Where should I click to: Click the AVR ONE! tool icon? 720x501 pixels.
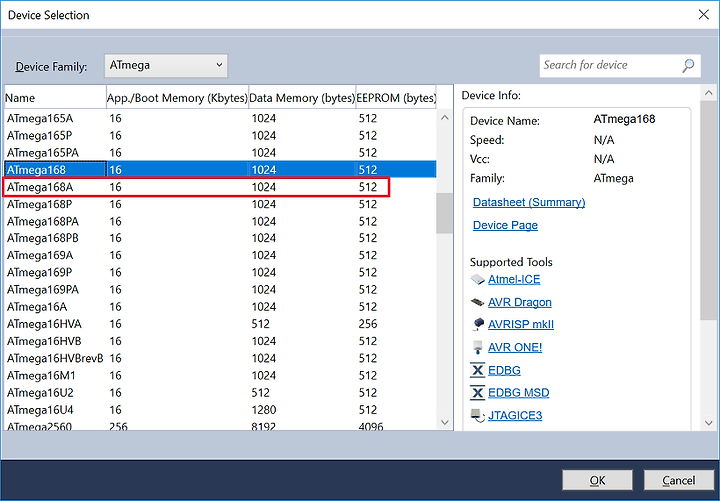(x=478, y=347)
